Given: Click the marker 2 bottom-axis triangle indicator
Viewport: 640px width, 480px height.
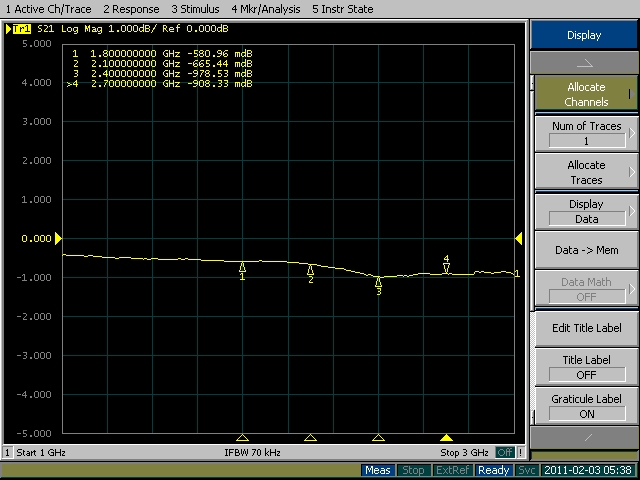Looking at the screenshot, I should [311, 438].
